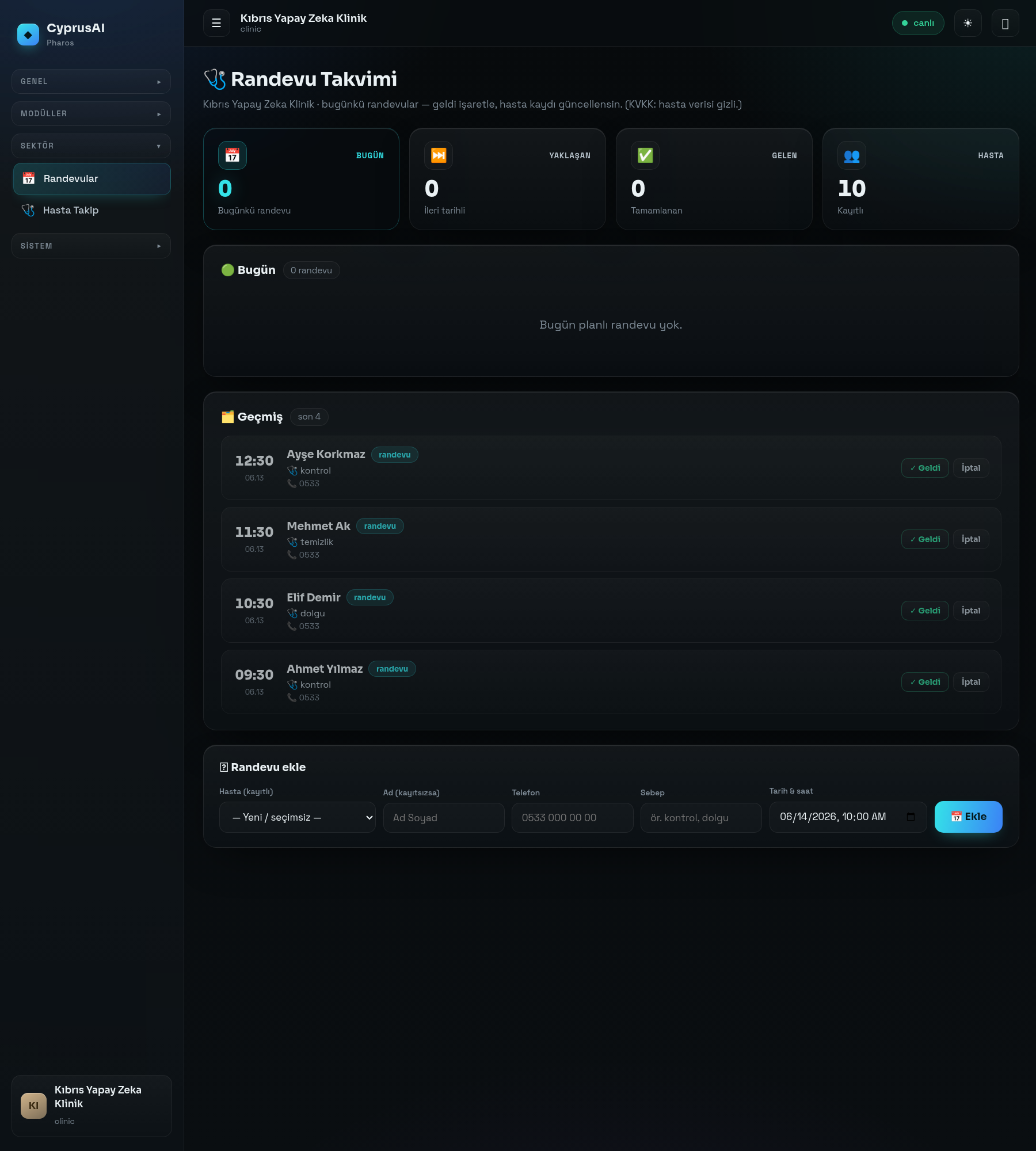Click the CyprusAI logo icon
The image size is (1036, 1151).
click(28, 35)
